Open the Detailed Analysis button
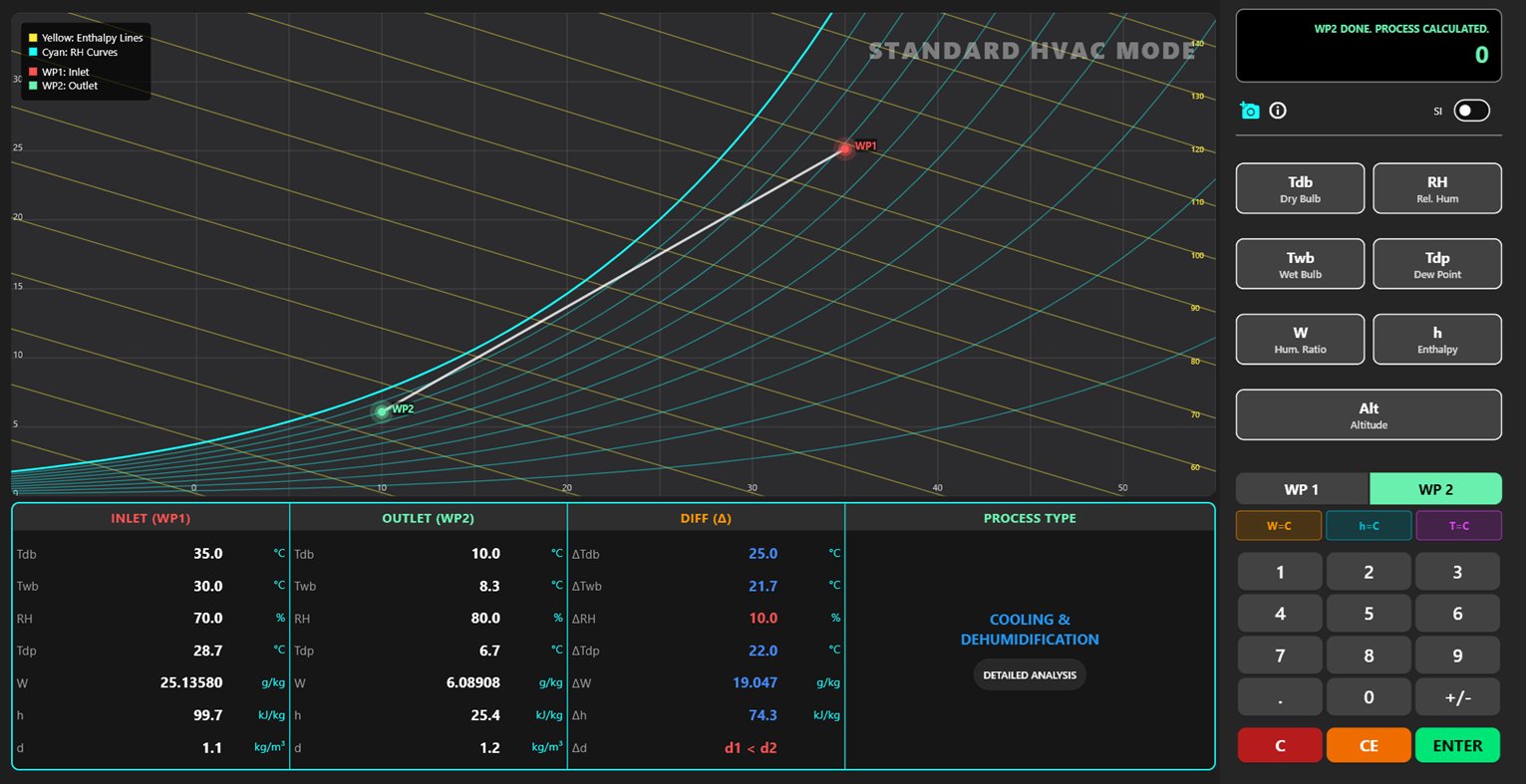This screenshot has width=1526, height=784. (1030, 675)
